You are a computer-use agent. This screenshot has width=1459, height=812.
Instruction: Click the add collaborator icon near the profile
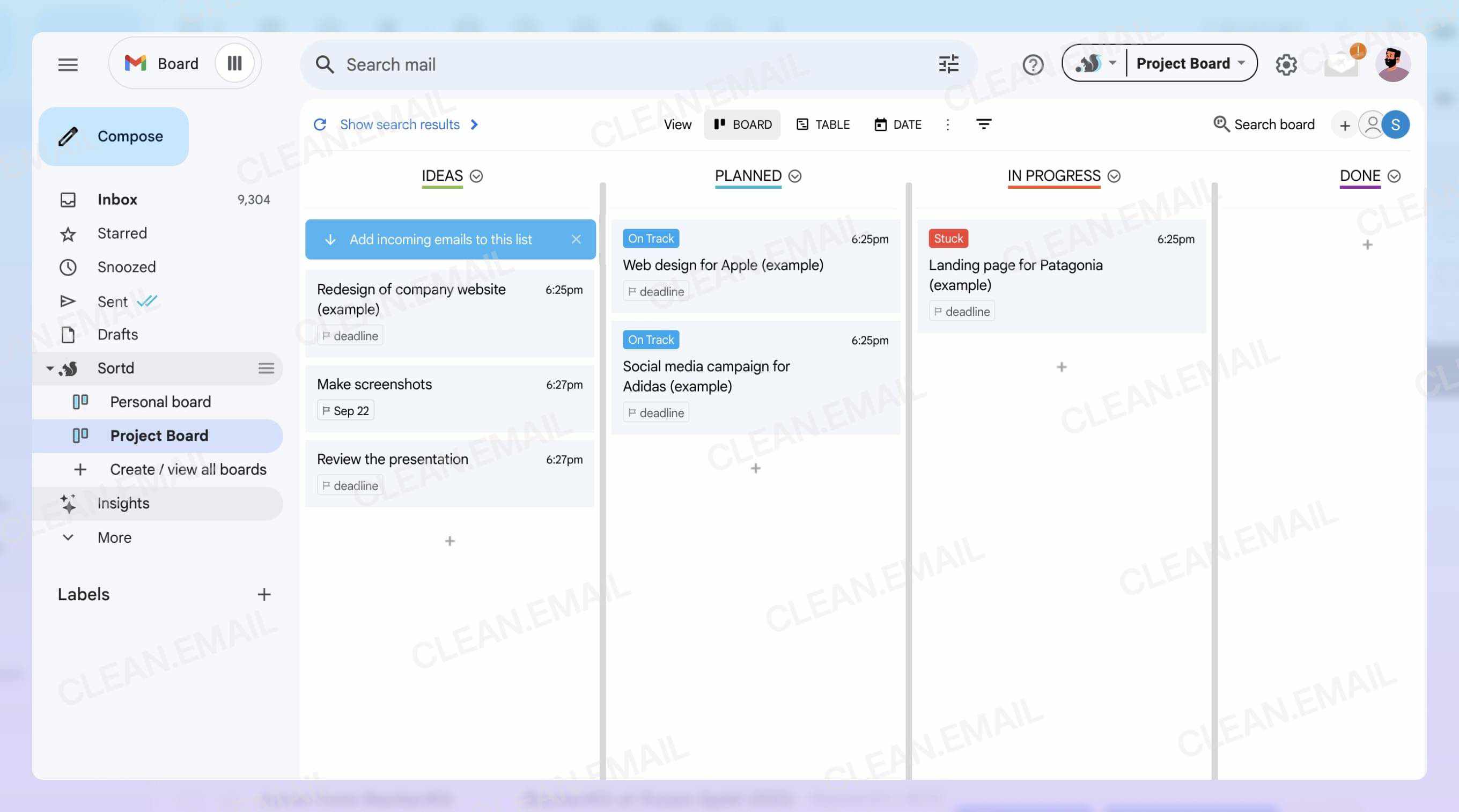tap(1371, 124)
